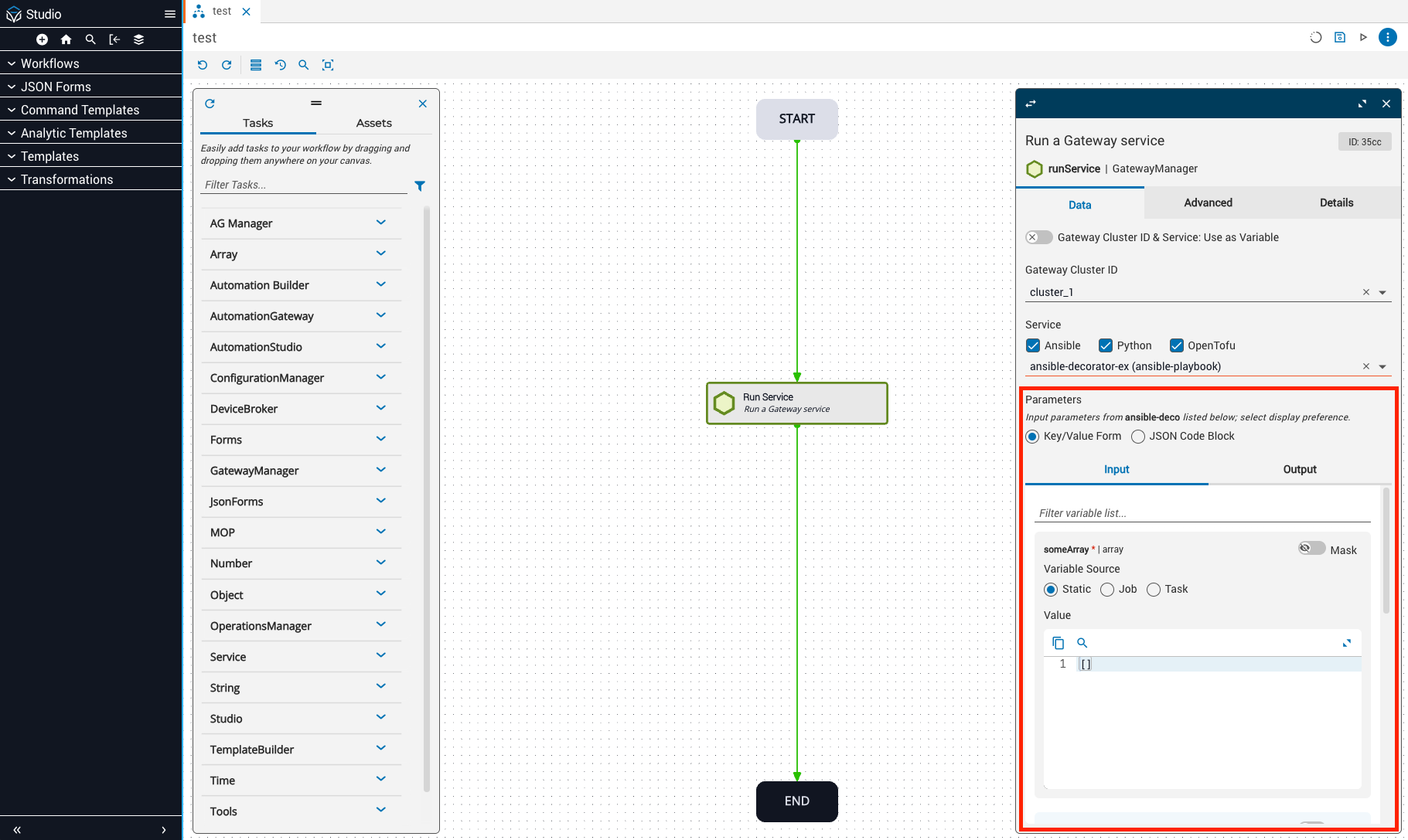
Task: Switch to the Advanced tab
Action: [1208, 202]
